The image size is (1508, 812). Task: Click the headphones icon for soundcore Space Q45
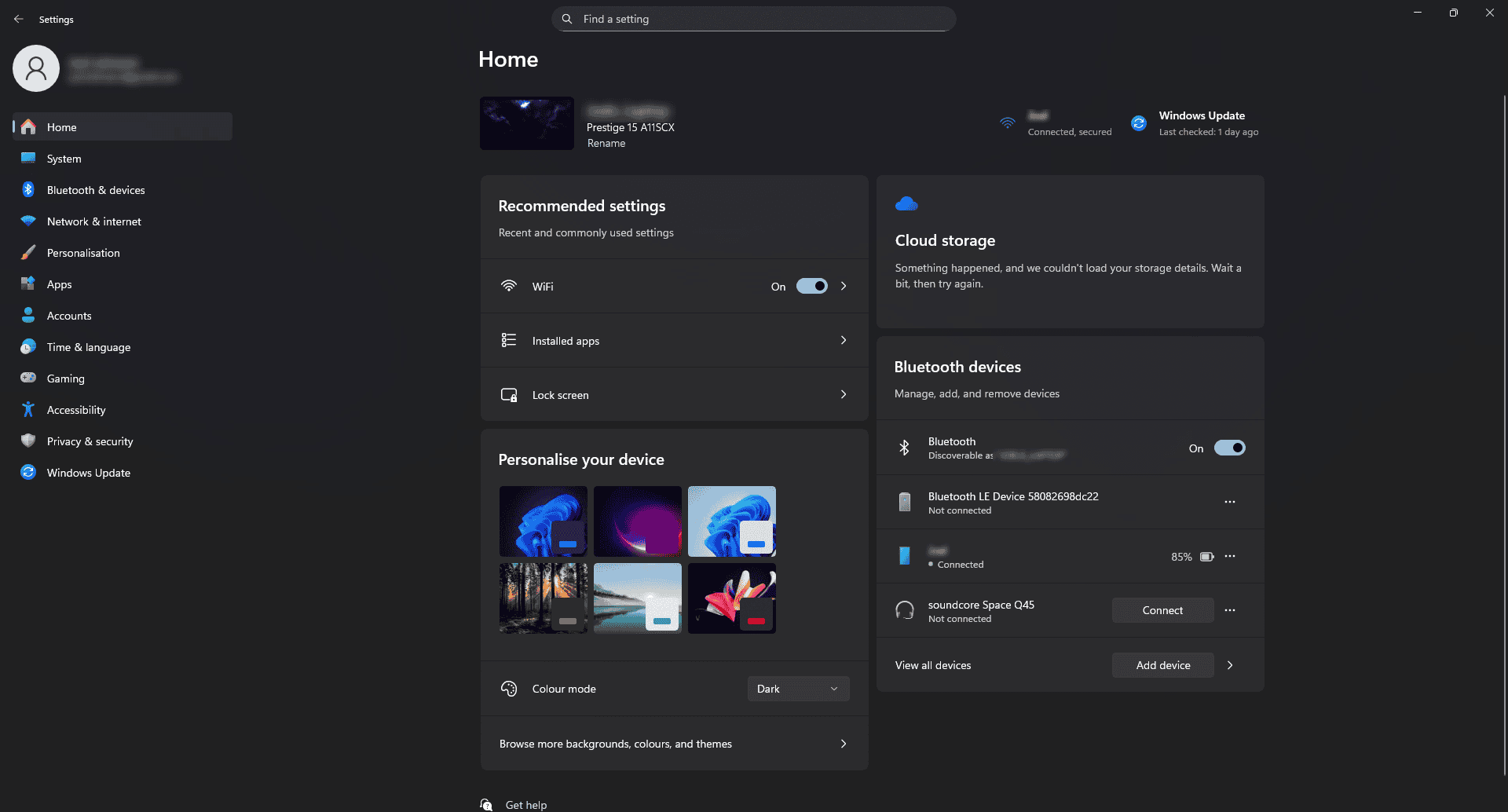point(905,610)
